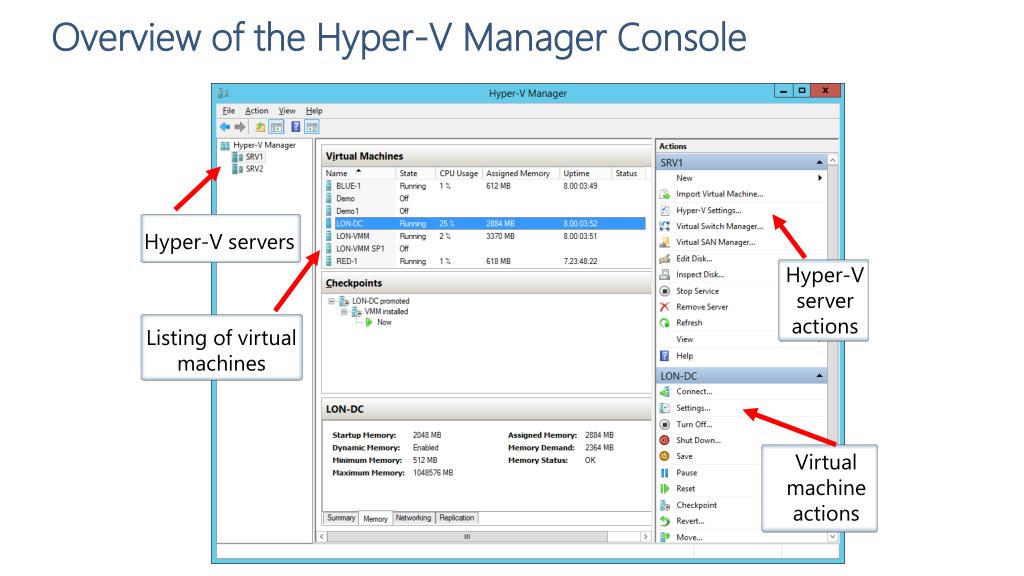Switch to the Memory tab
This screenshot has width=1024, height=576.
(x=376, y=519)
